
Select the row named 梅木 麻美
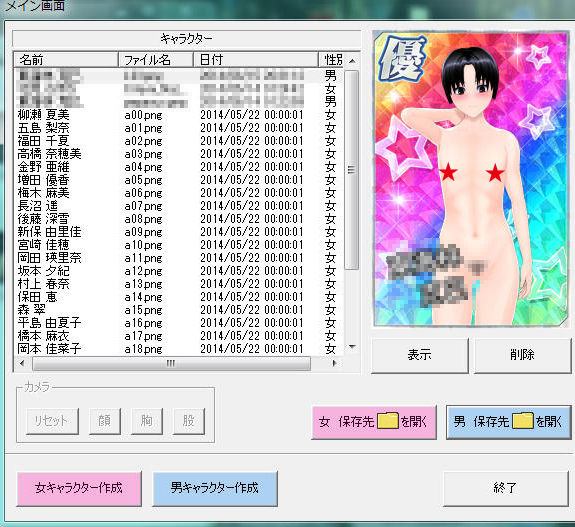pyautogui.click(x=179, y=193)
